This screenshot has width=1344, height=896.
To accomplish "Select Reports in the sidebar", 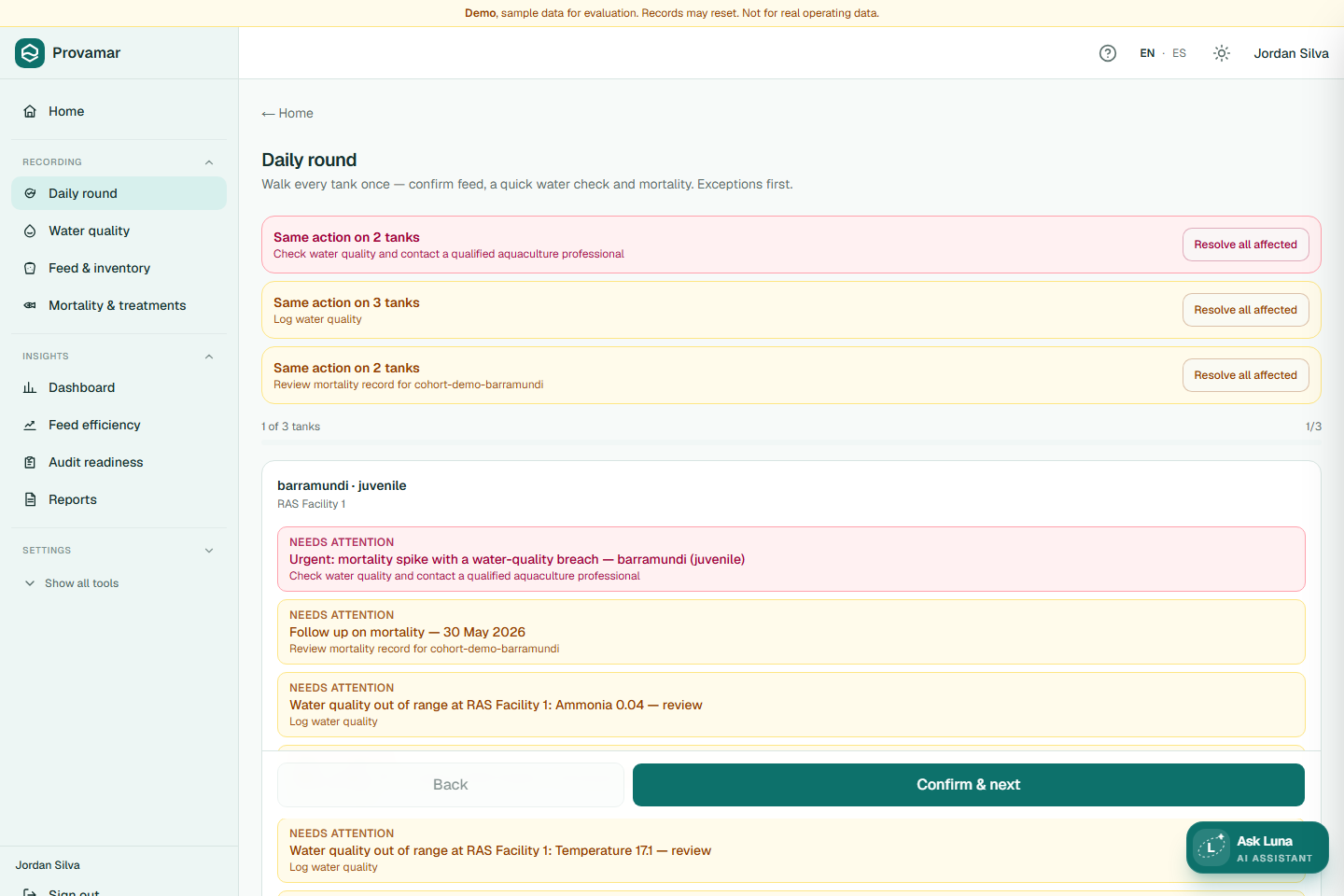I will pos(119,499).
